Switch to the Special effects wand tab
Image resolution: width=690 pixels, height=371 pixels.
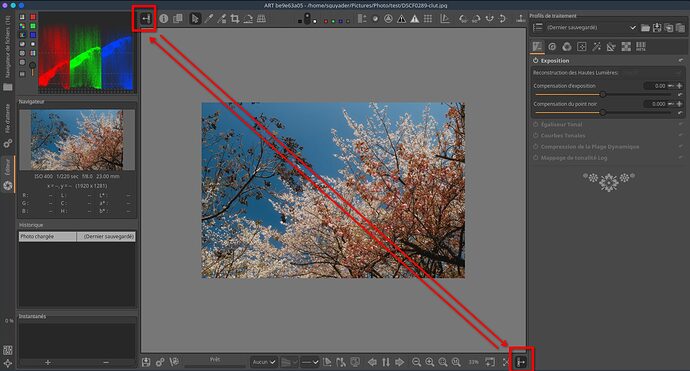[x=597, y=47]
